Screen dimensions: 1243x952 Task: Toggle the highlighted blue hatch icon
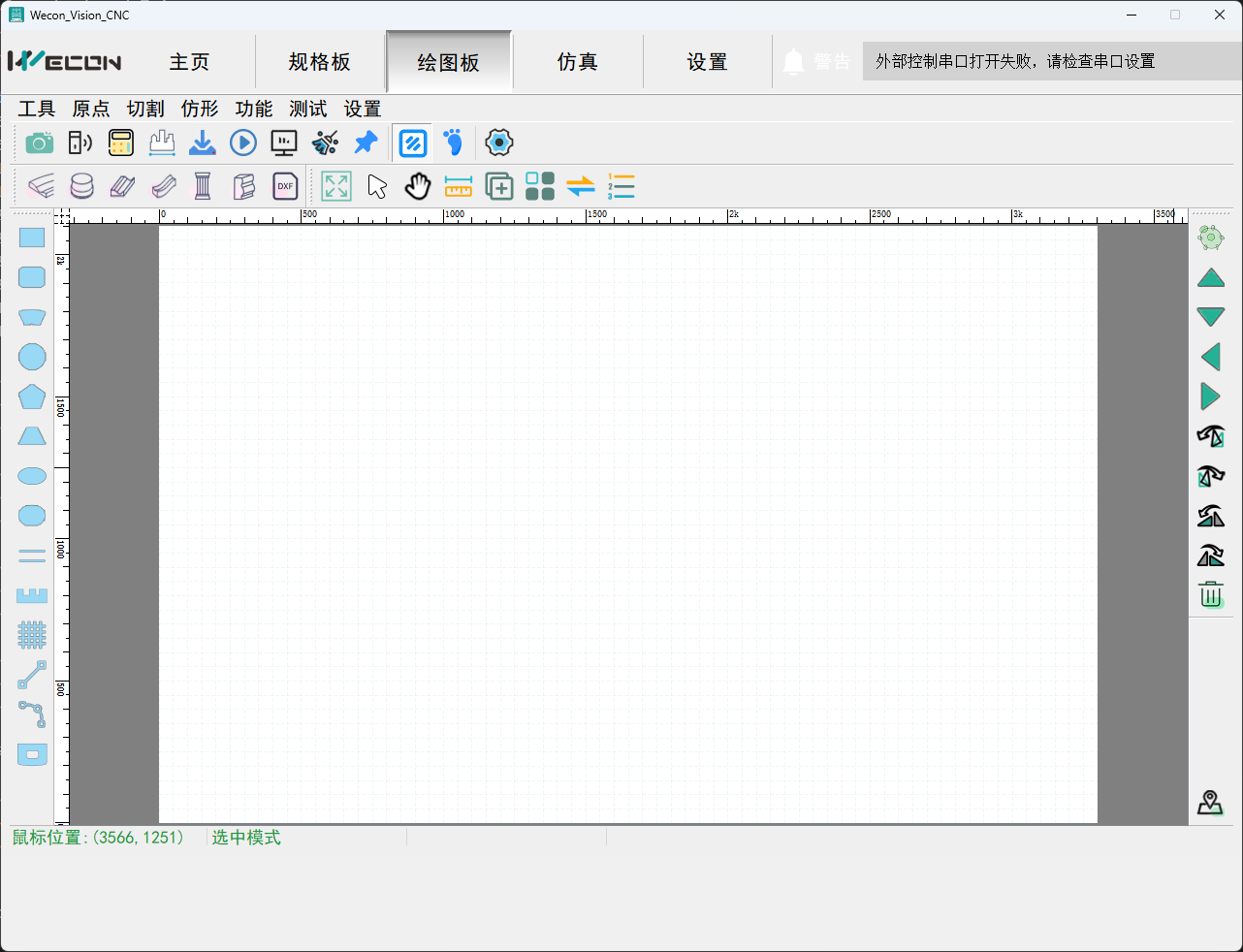(x=413, y=143)
